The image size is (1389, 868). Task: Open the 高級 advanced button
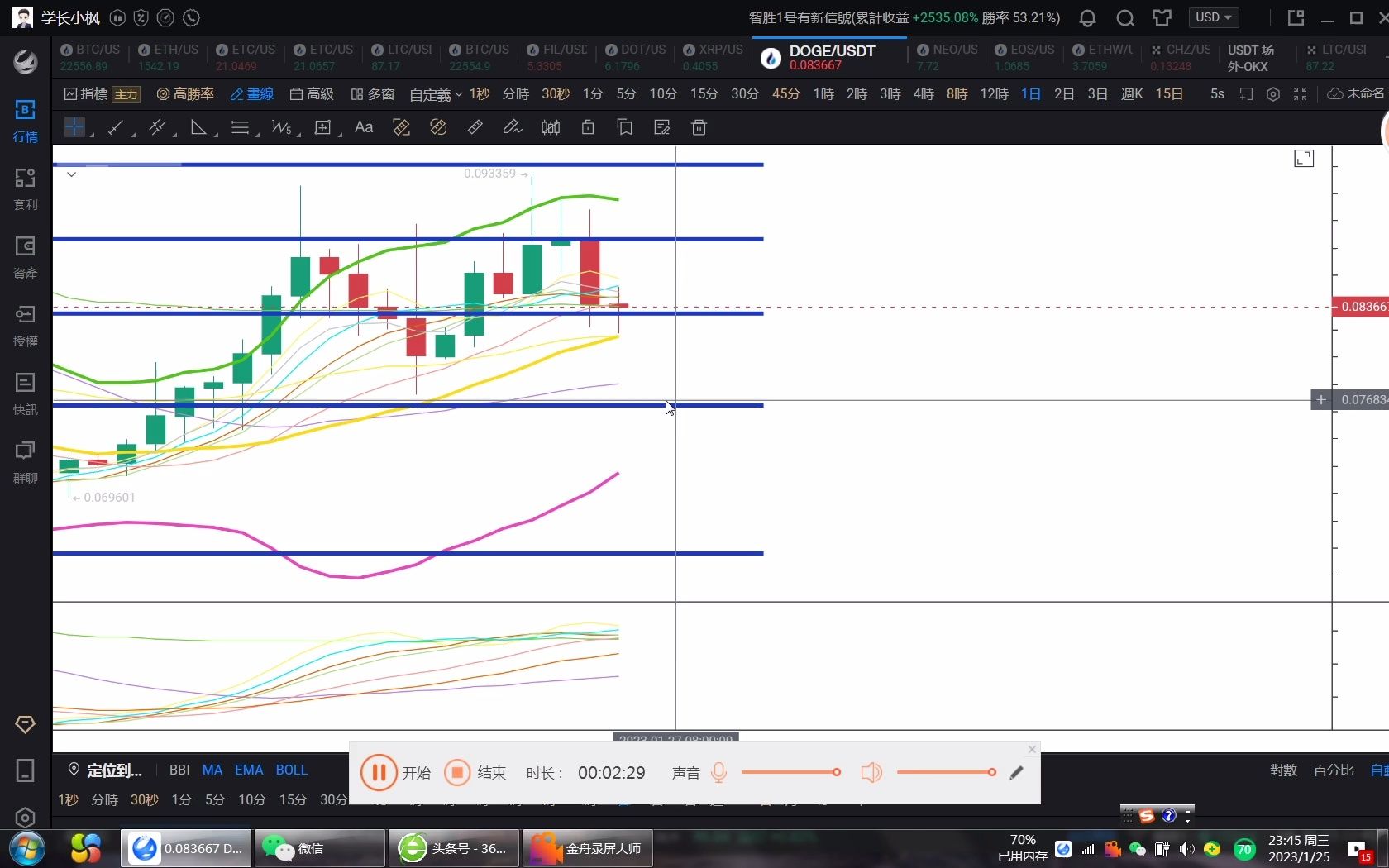tap(312, 94)
